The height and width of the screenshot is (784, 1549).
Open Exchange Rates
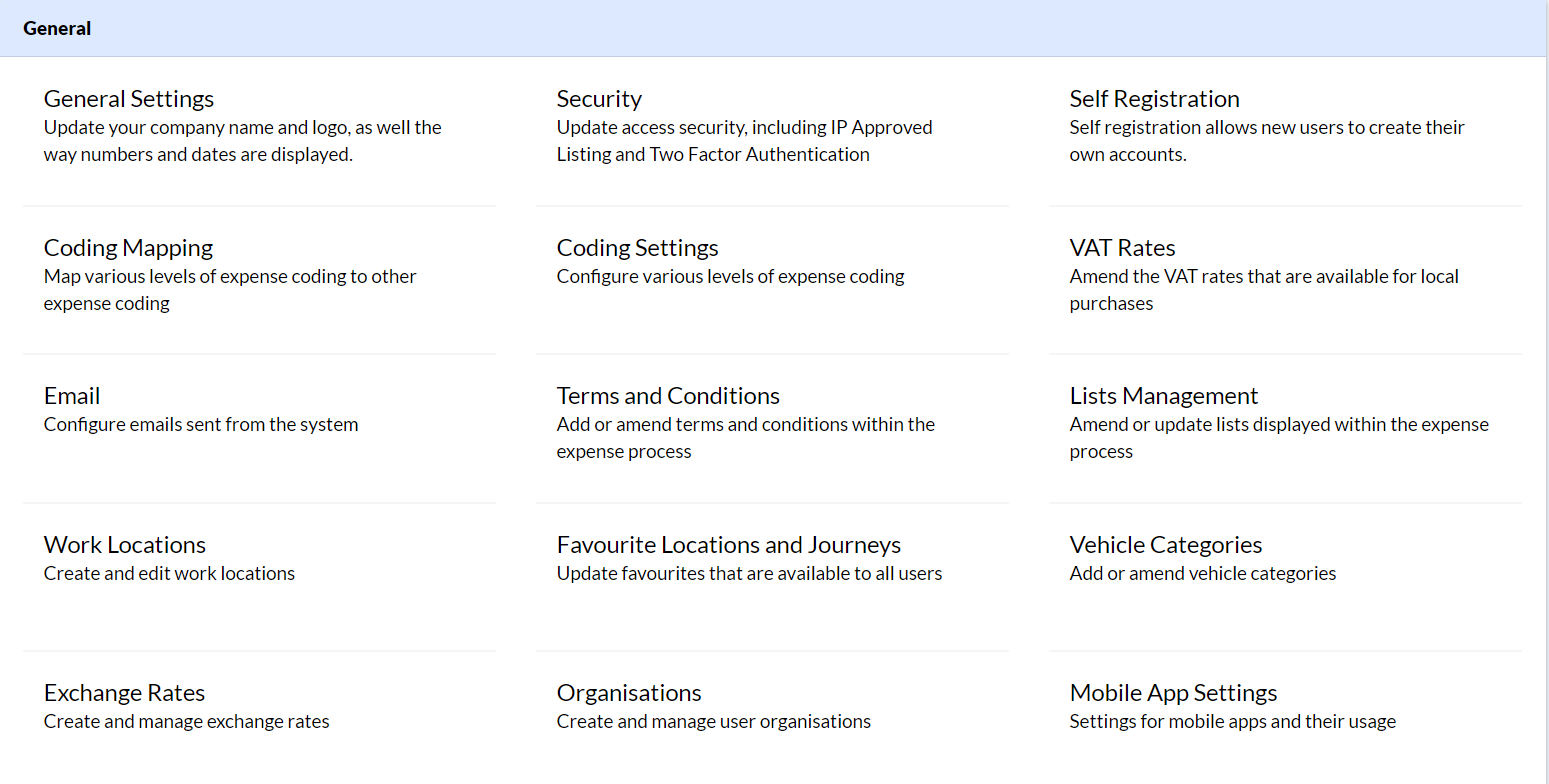pos(124,693)
